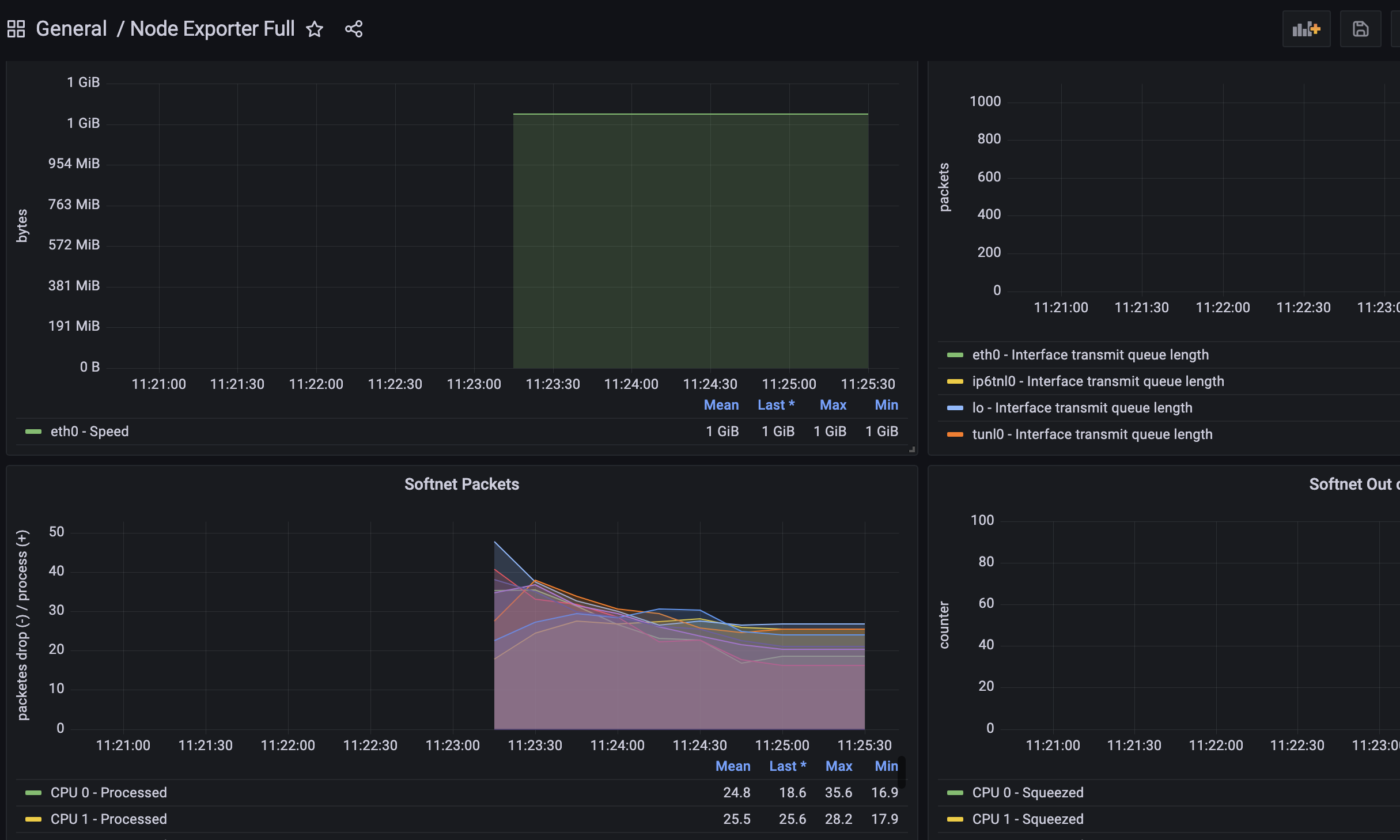Toggle CPU 0 - Squeezed series
1400x840 pixels.
coord(1028,793)
